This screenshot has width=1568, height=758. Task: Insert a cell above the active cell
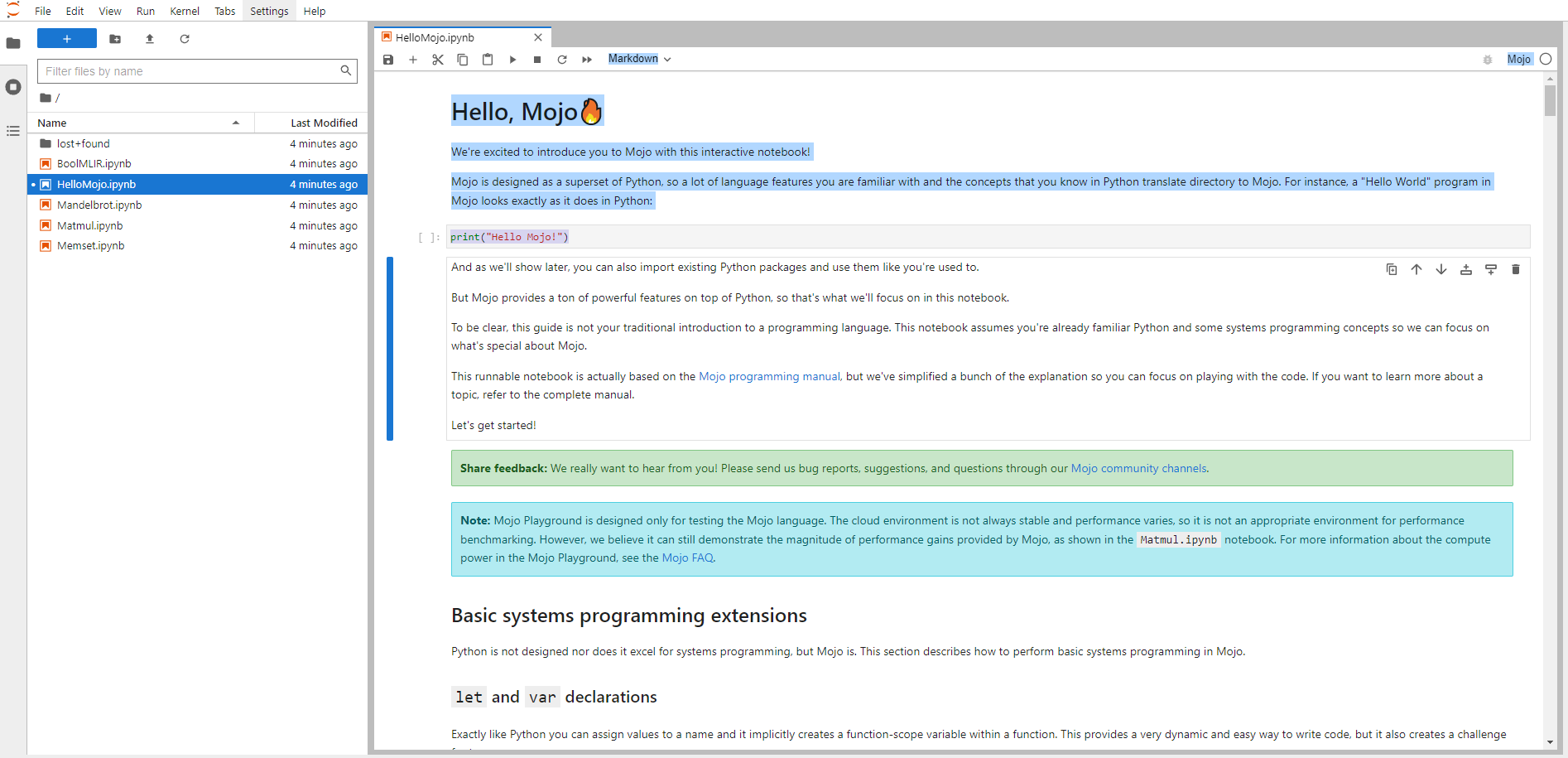(x=1466, y=269)
